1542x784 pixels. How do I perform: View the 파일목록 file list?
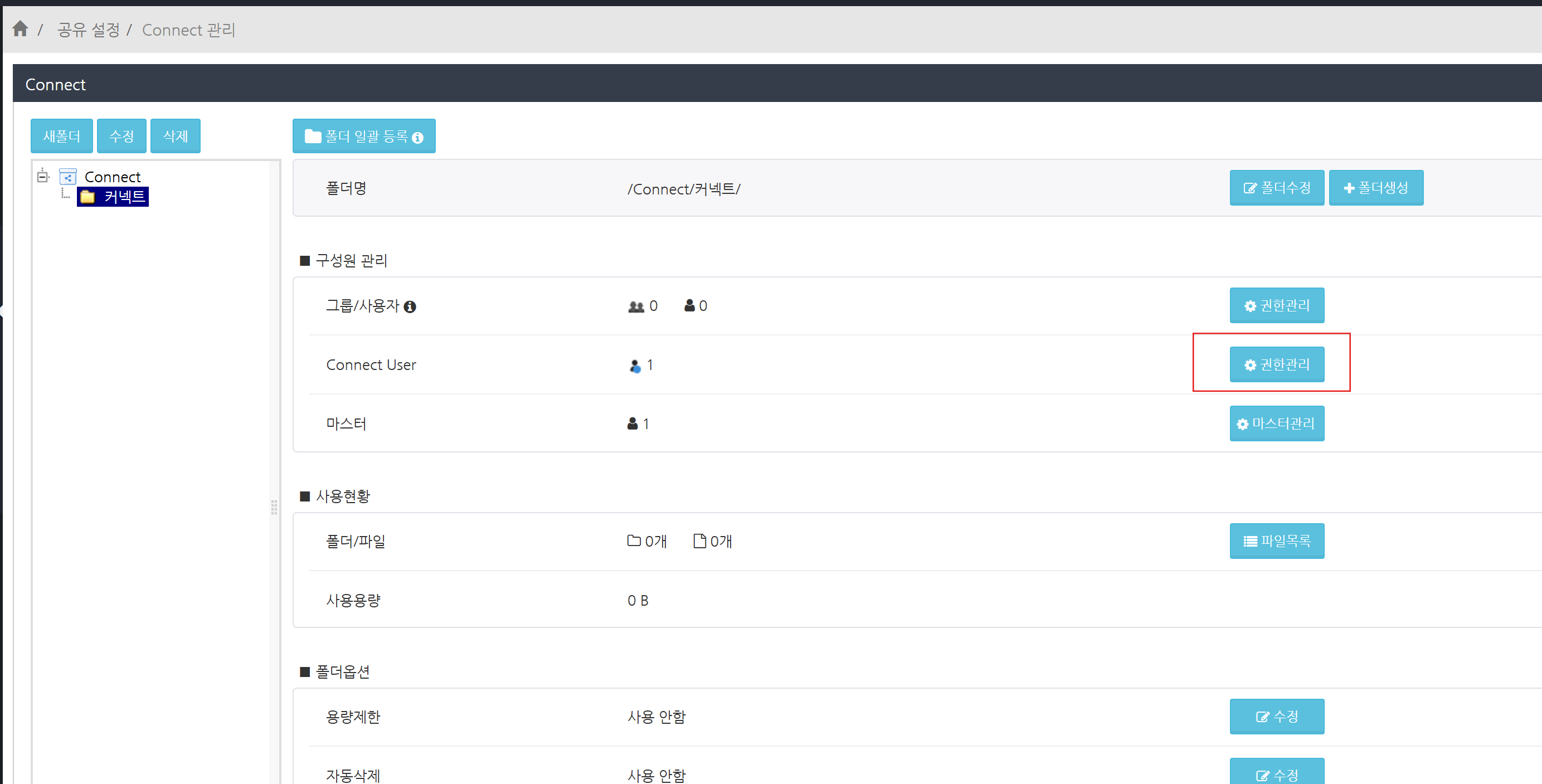coord(1276,541)
